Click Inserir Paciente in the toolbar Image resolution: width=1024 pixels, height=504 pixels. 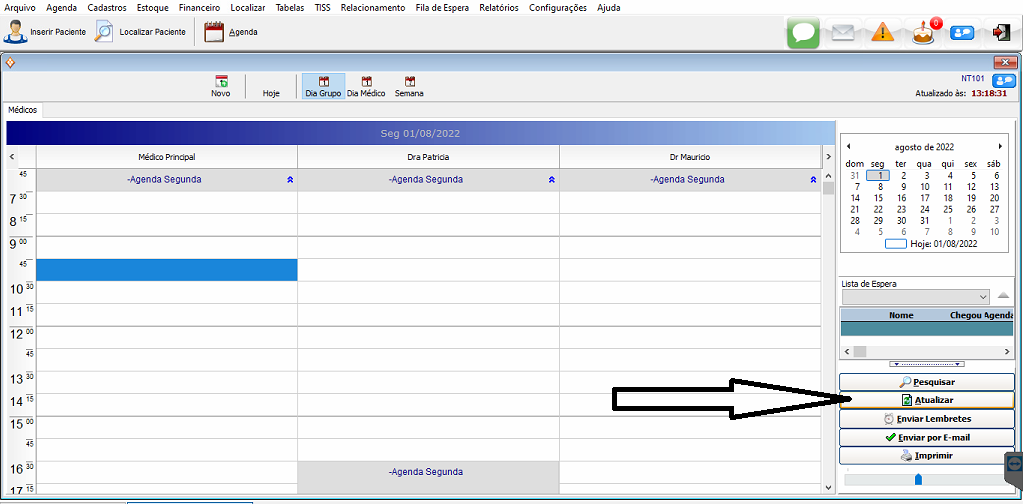click(45, 32)
